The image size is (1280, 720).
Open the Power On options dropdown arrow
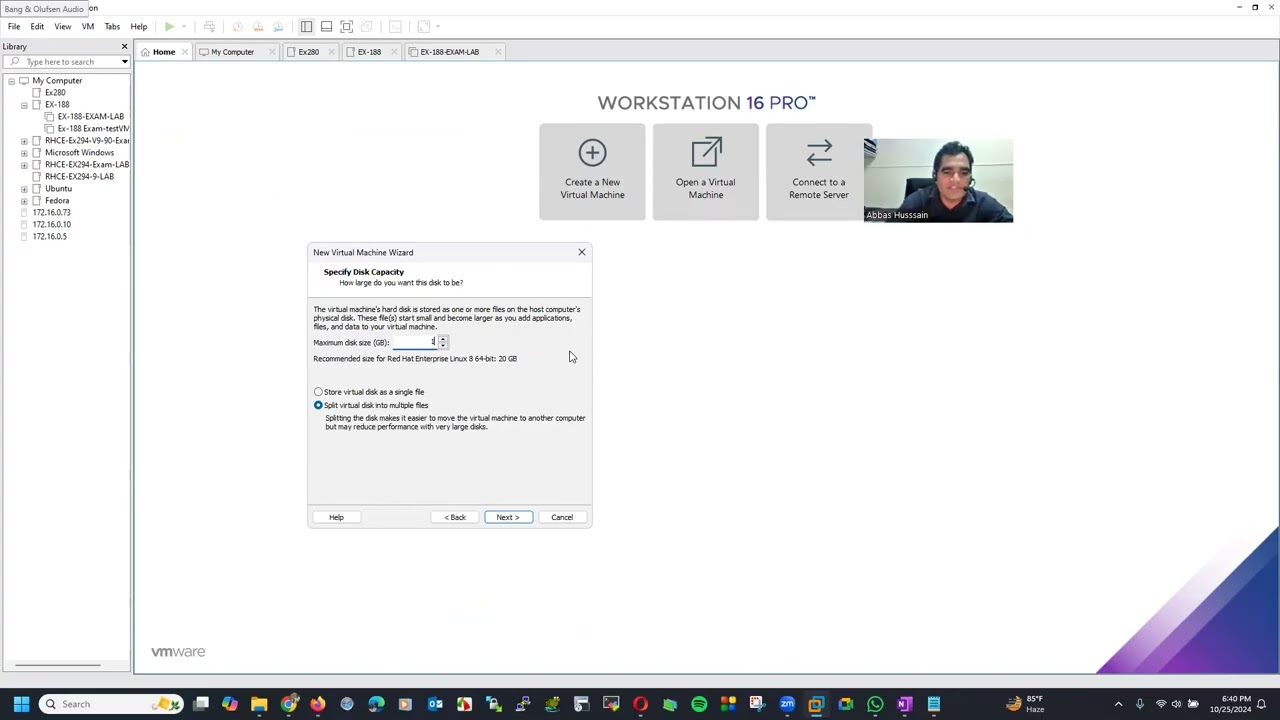point(184,26)
